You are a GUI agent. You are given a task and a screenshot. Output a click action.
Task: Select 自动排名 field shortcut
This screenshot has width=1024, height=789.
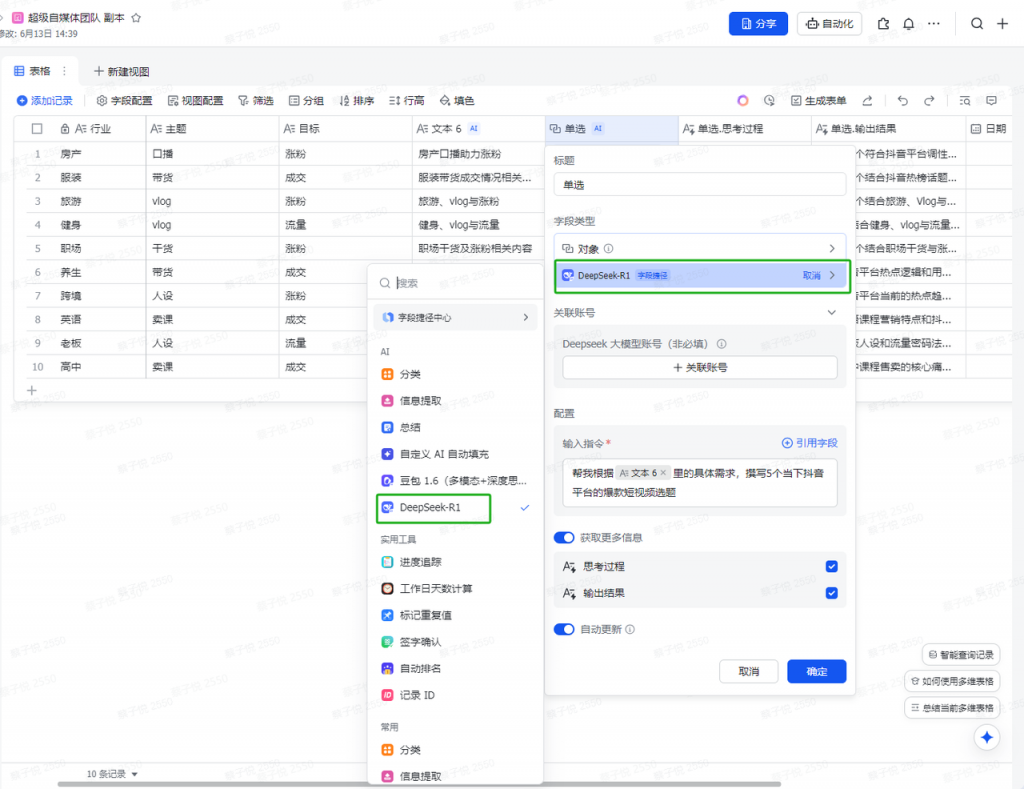[x=411, y=669]
